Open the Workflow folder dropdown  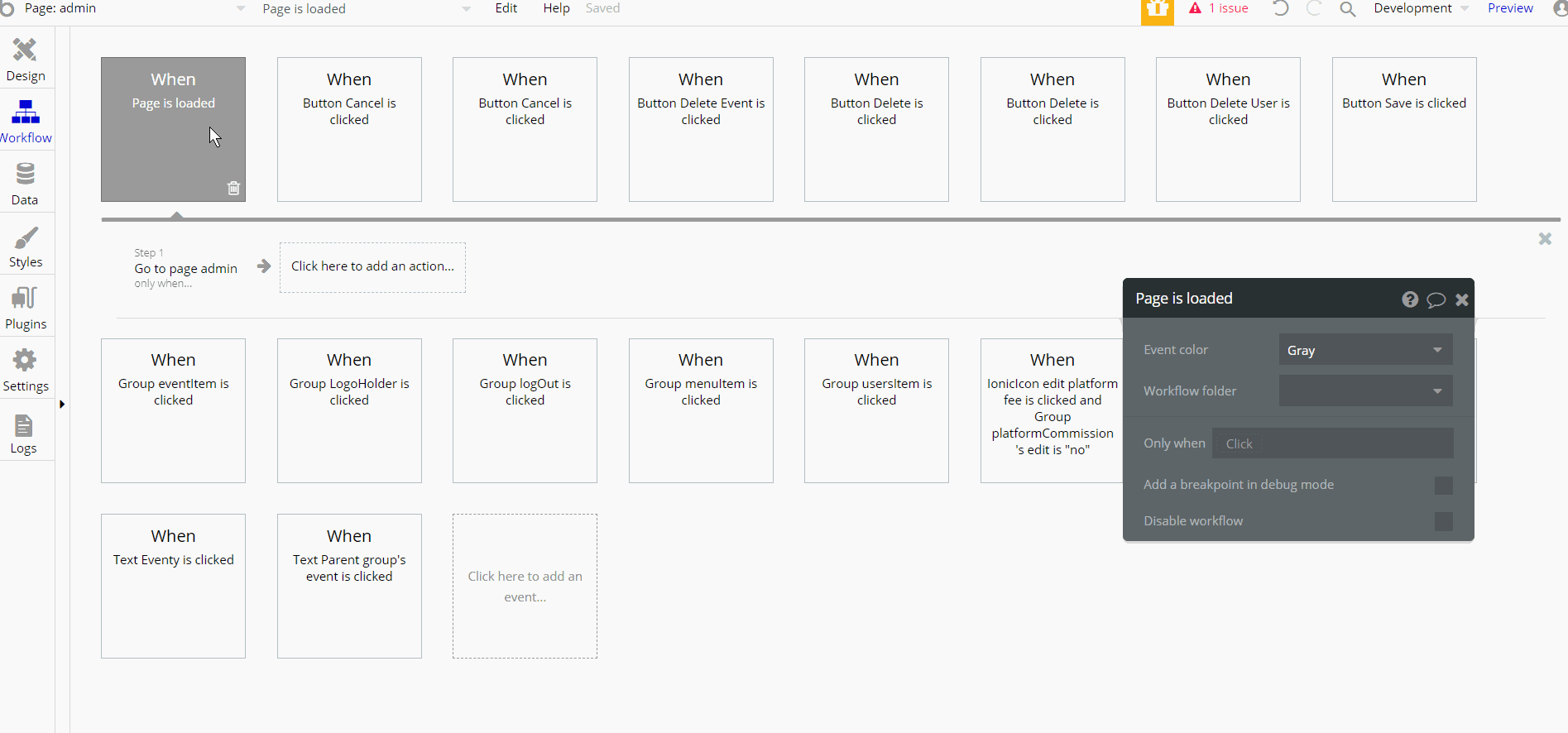pyautogui.click(x=1365, y=390)
